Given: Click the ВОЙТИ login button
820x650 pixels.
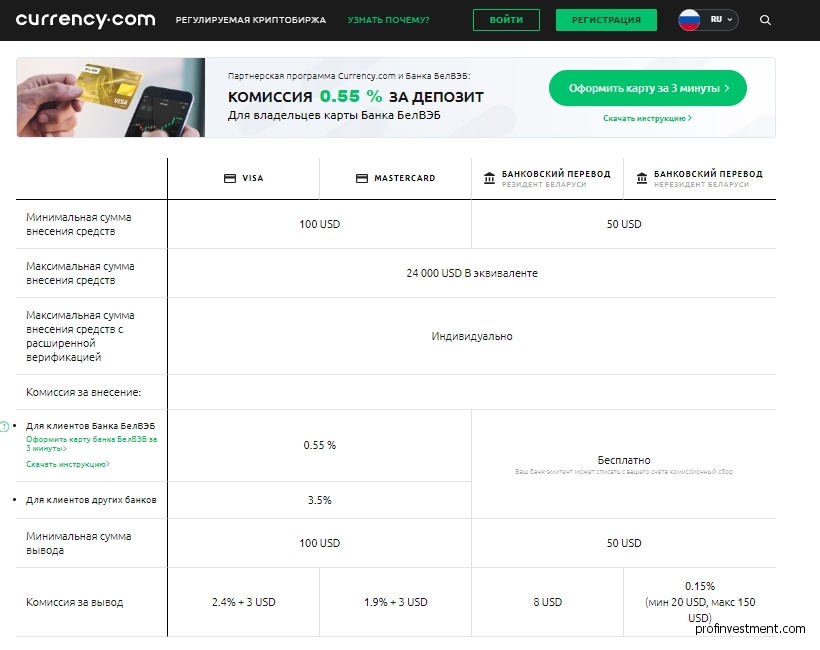Looking at the screenshot, I should pyautogui.click(x=506, y=20).
